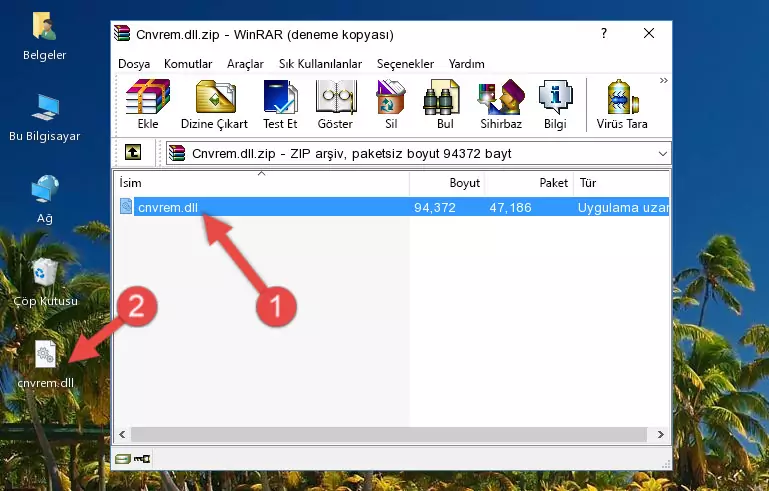Viewport: 769px width, 491px height.
Task: Select cnvrem.dll row in archive list
Action: point(393,207)
